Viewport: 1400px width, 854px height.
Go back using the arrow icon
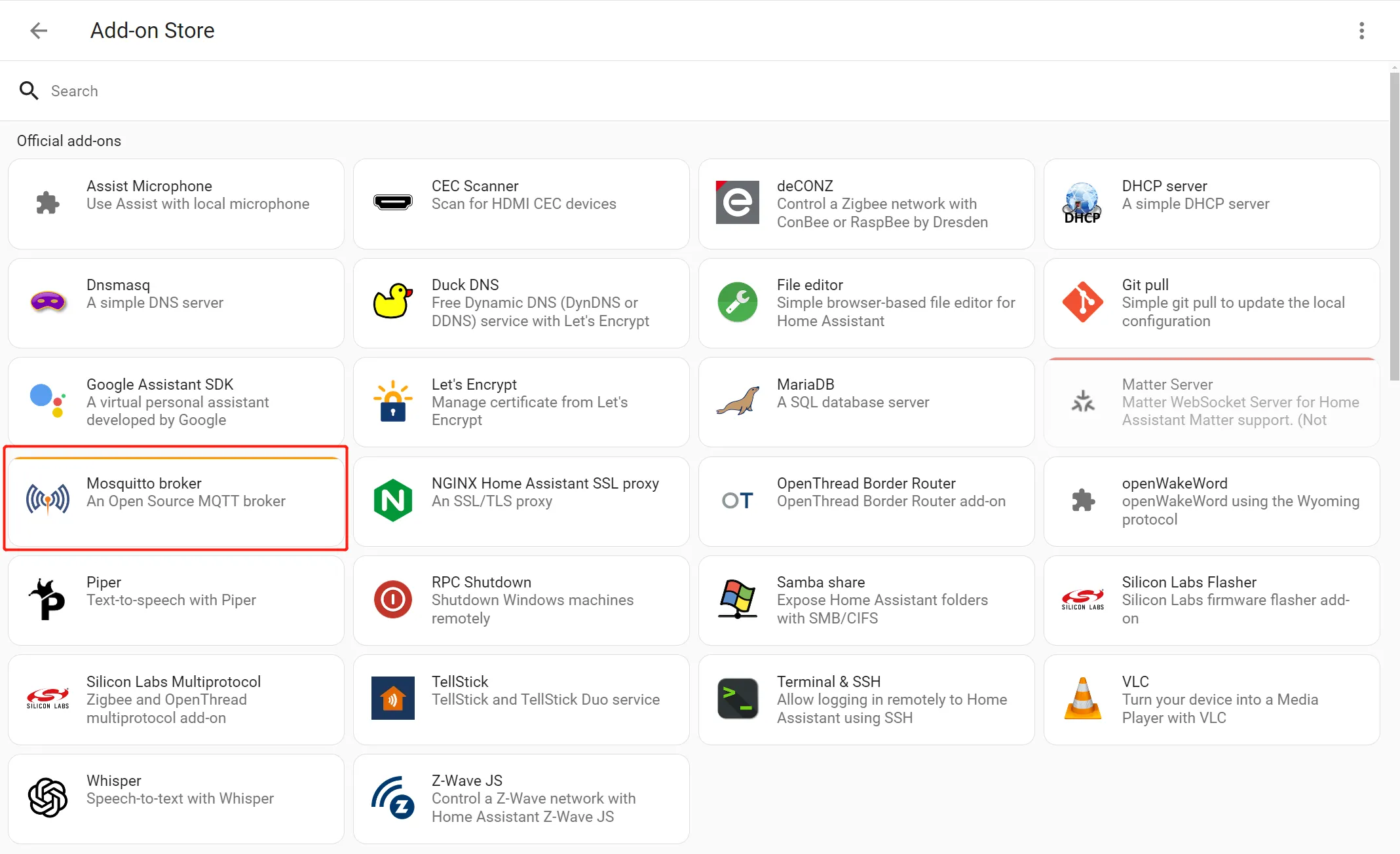click(x=39, y=31)
